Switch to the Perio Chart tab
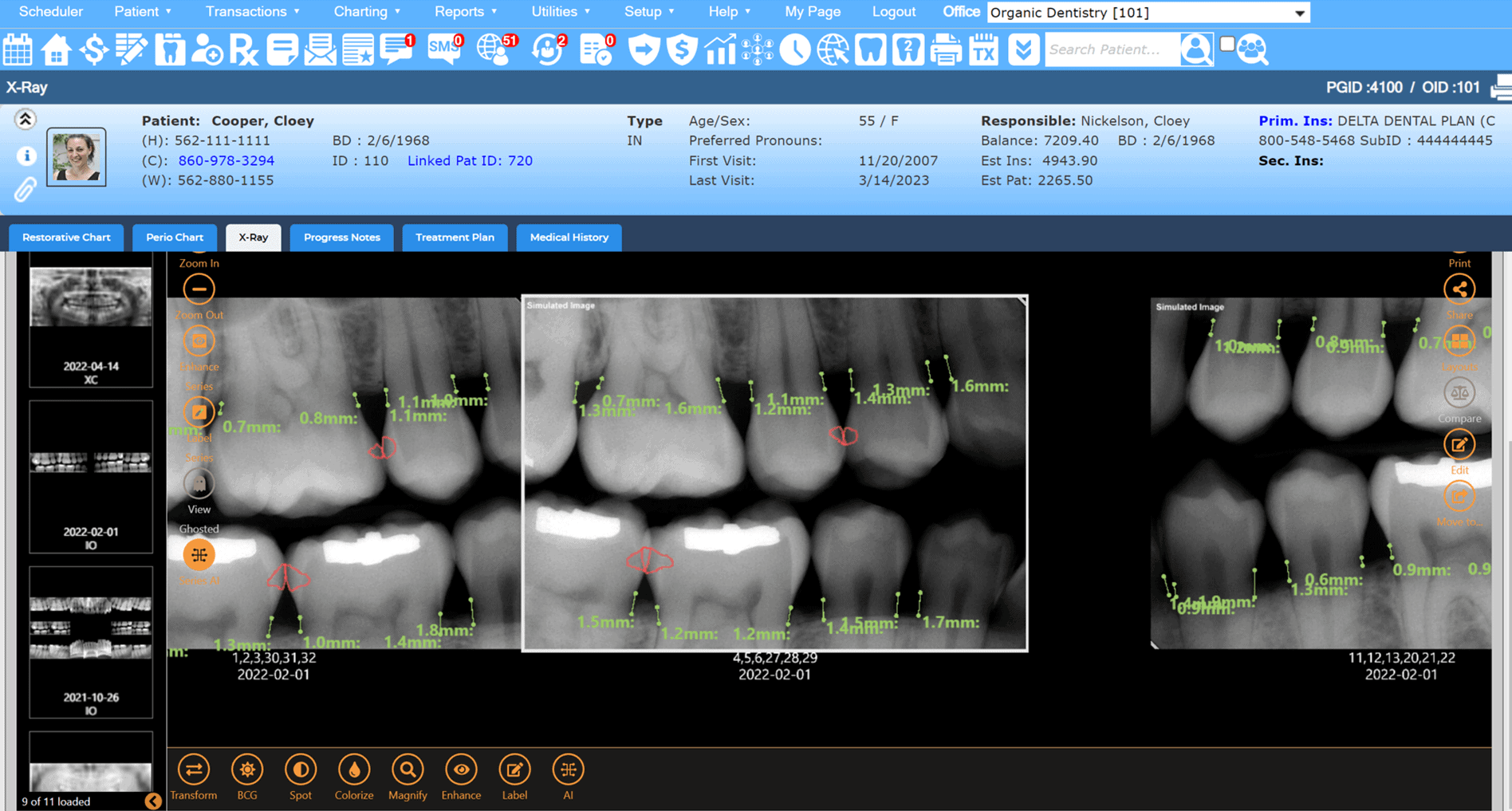The image size is (1512, 811). coord(175,238)
